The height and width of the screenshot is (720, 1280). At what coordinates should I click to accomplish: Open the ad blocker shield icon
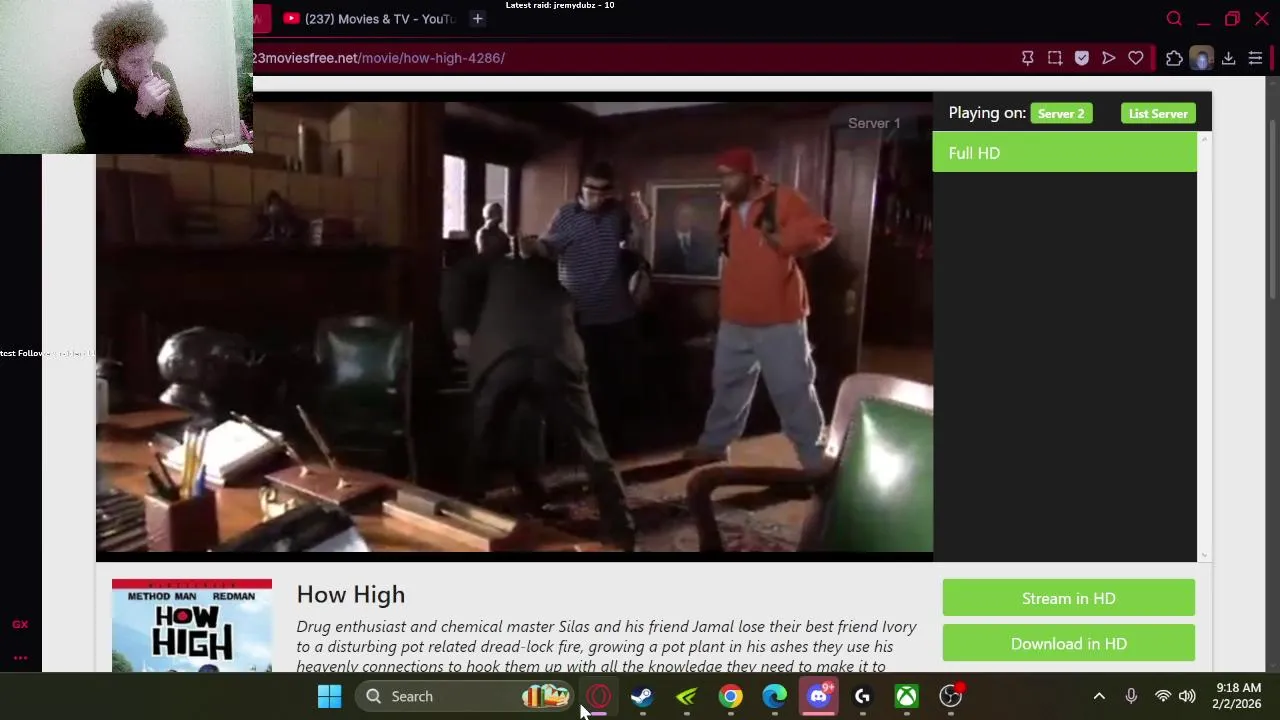(x=1081, y=58)
